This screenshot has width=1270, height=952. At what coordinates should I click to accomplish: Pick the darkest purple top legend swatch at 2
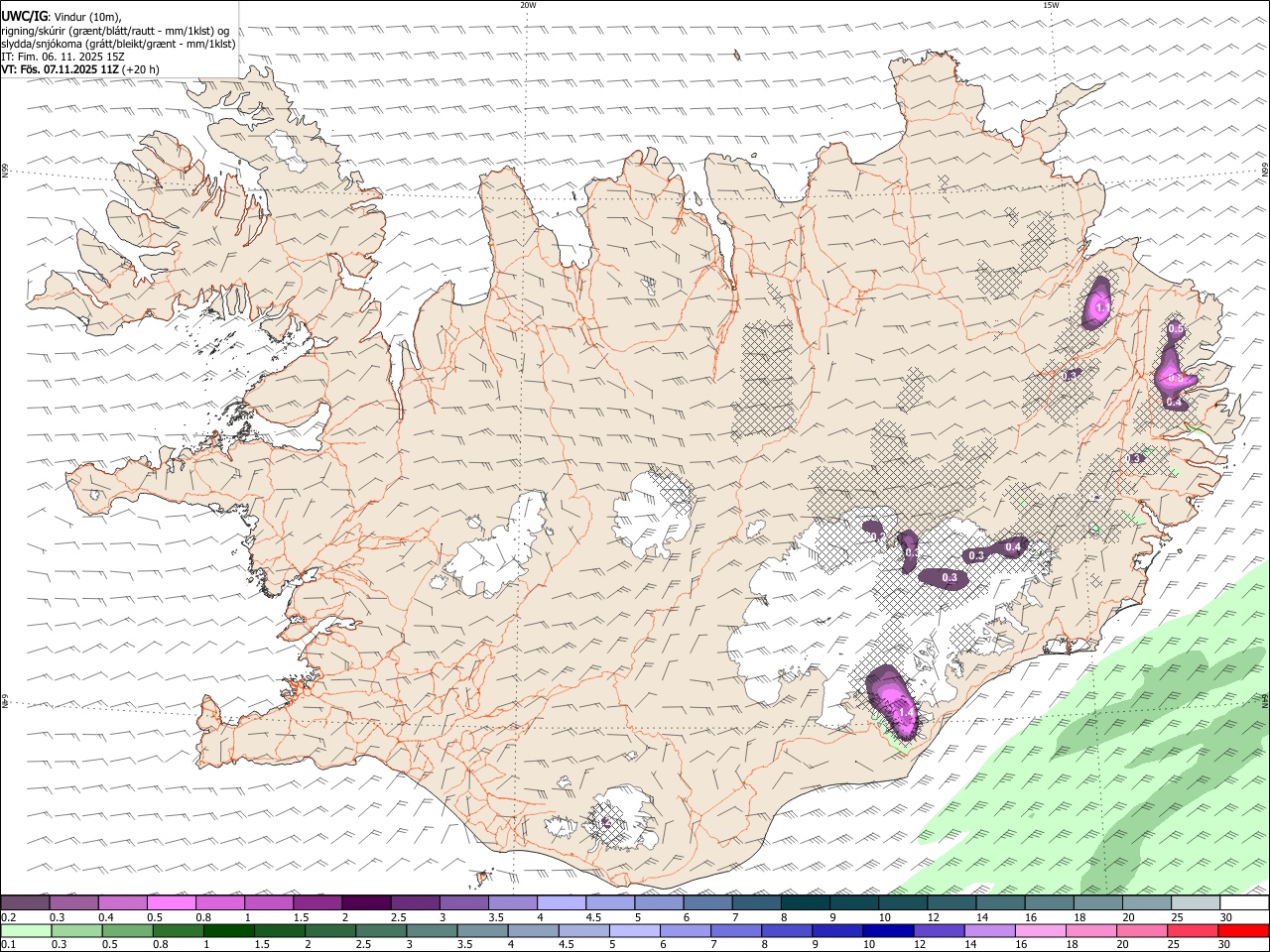[365, 902]
